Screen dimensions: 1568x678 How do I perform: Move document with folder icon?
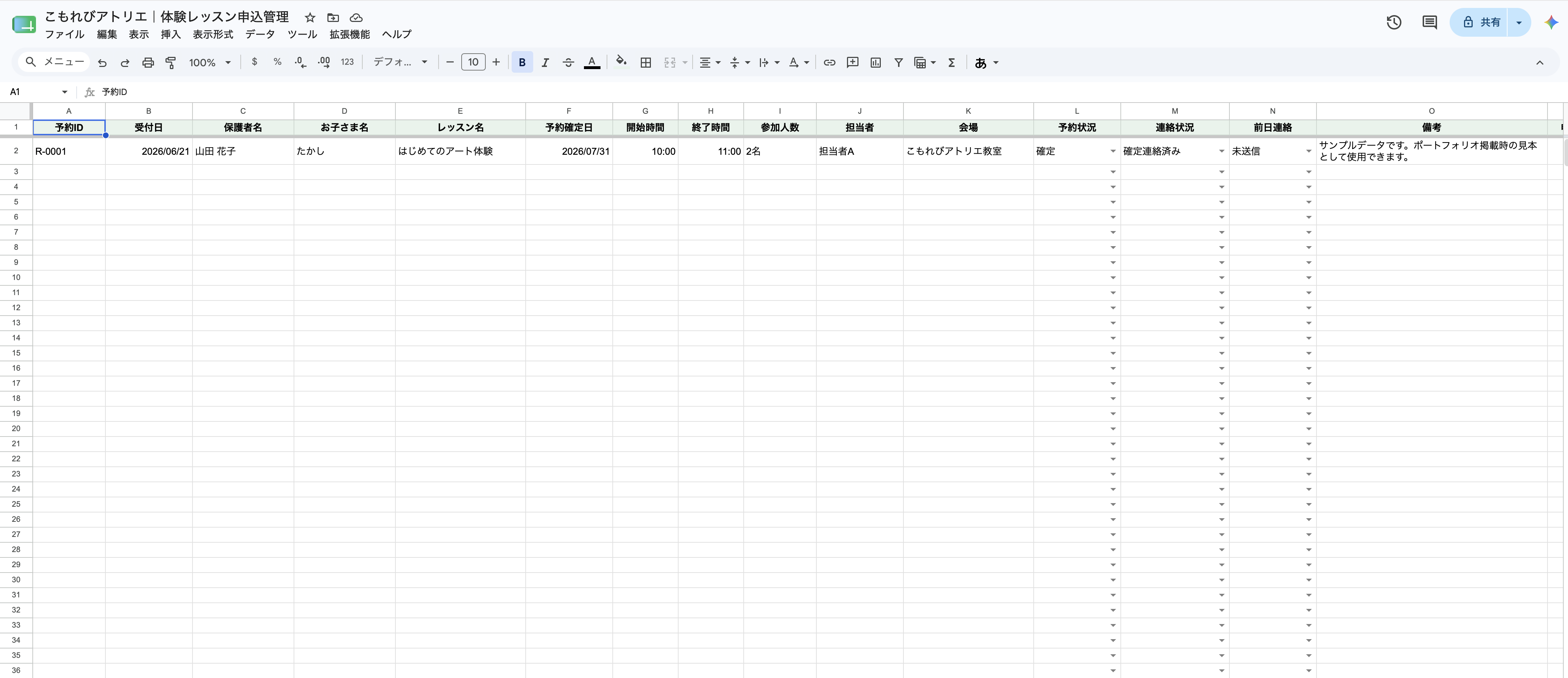(x=333, y=18)
